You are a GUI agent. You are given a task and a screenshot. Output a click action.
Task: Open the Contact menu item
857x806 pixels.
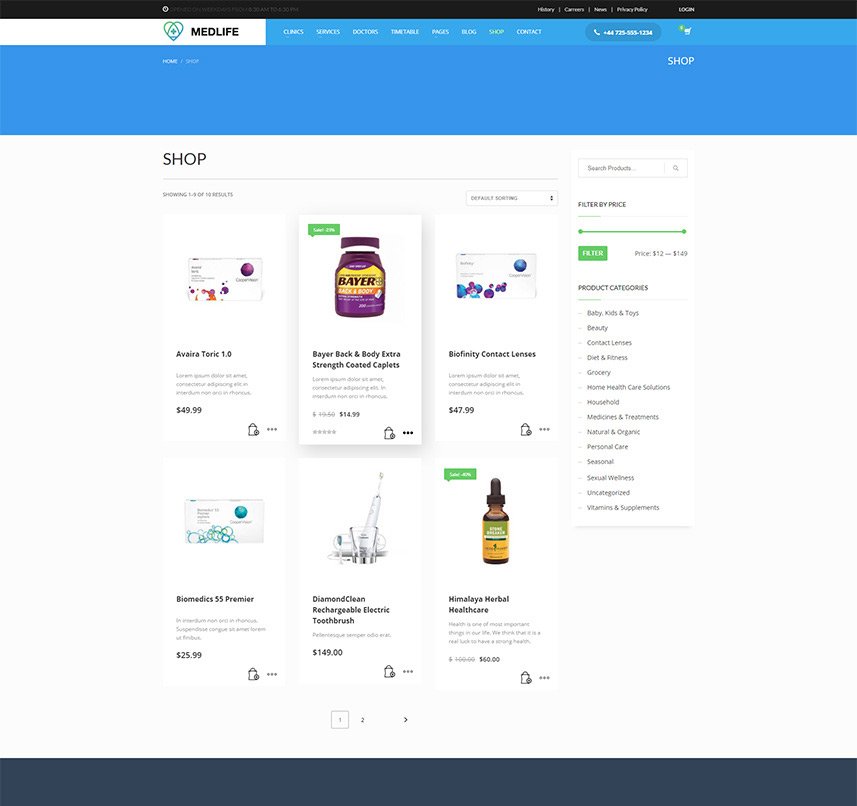click(529, 32)
